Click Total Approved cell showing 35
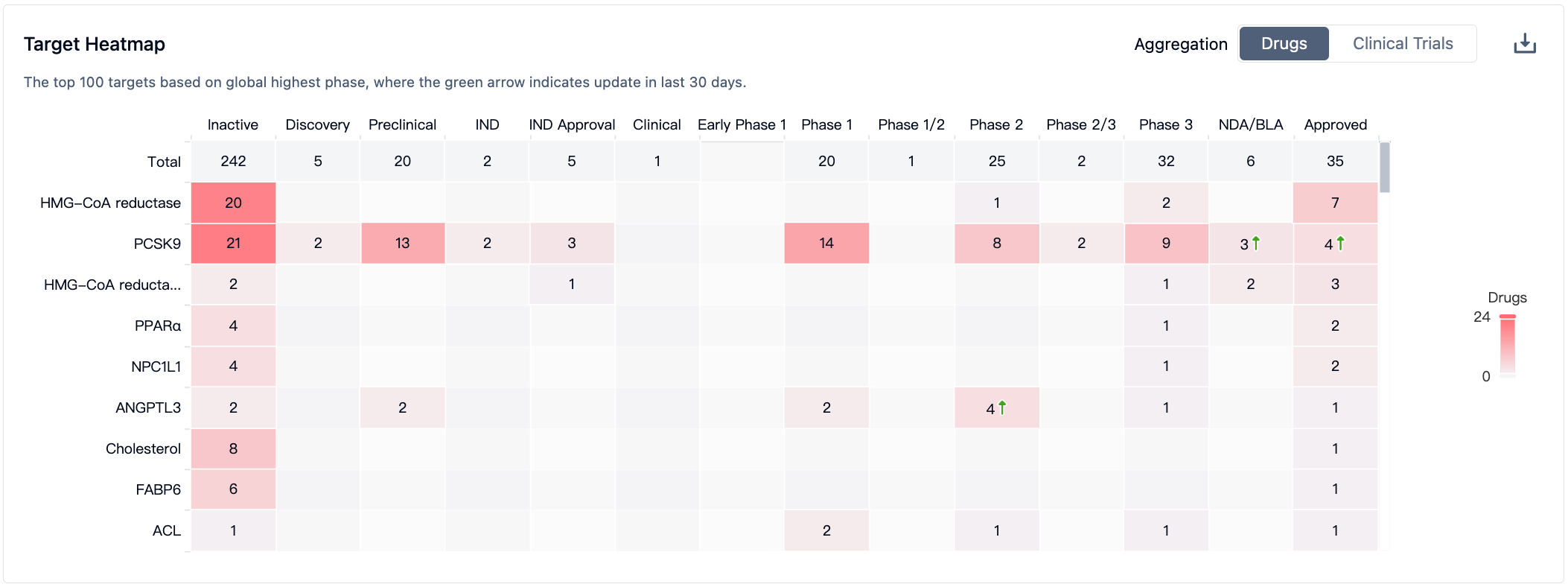 coord(1335,161)
